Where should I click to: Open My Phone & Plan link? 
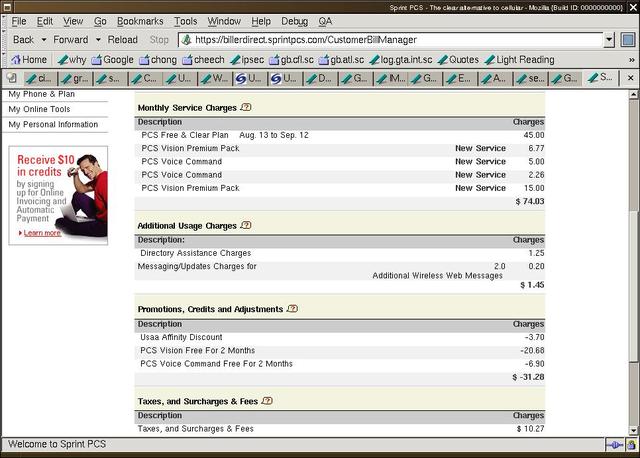point(42,94)
